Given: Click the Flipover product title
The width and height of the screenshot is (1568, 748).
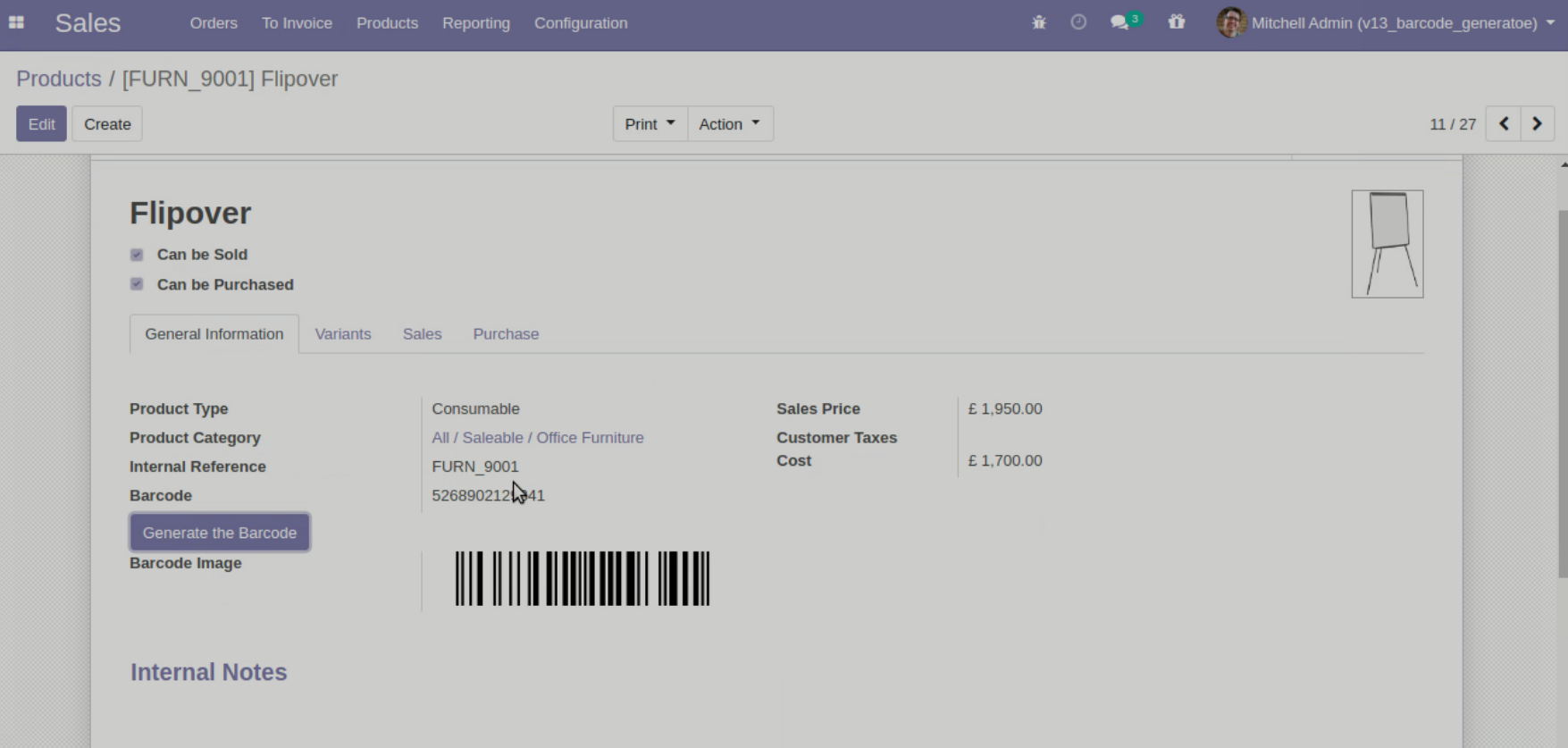Looking at the screenshot, I should (190, 213).
